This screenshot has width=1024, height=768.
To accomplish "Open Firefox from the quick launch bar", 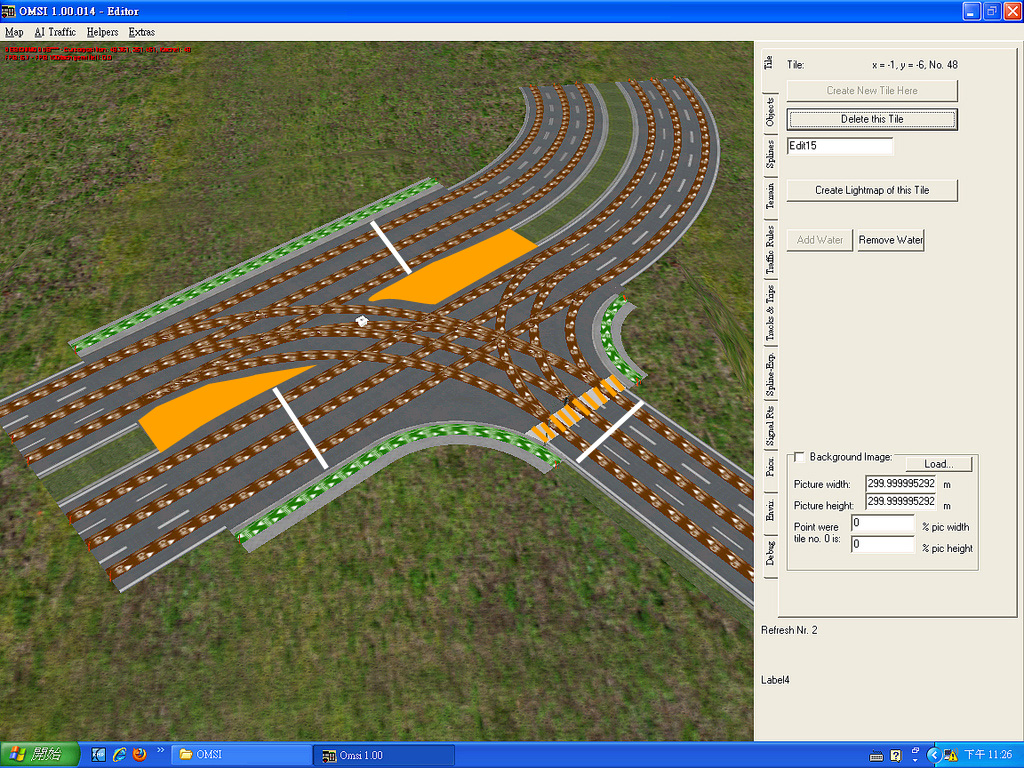I will 139,754.
